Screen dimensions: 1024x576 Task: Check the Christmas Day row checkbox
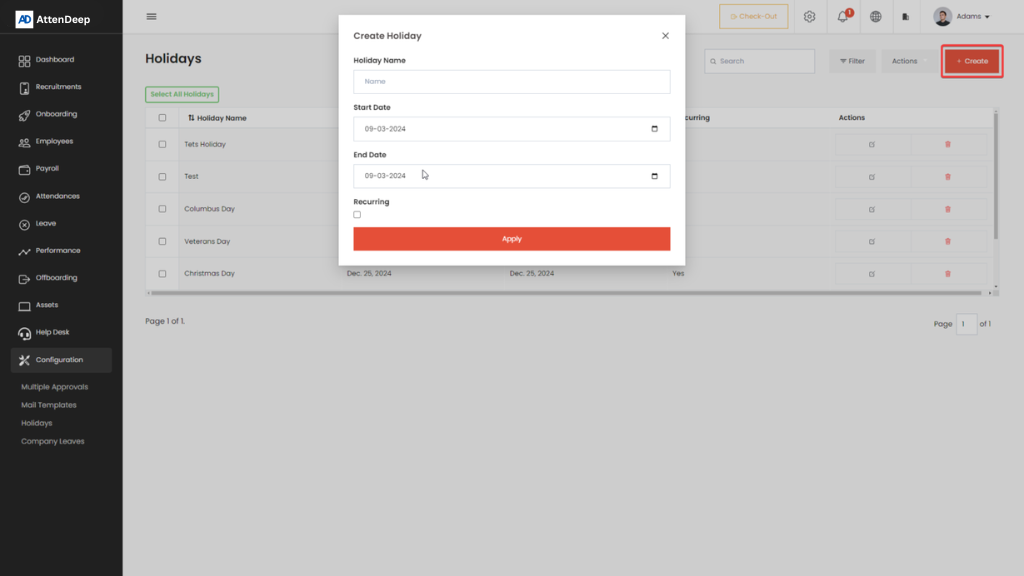pos(162,273)
